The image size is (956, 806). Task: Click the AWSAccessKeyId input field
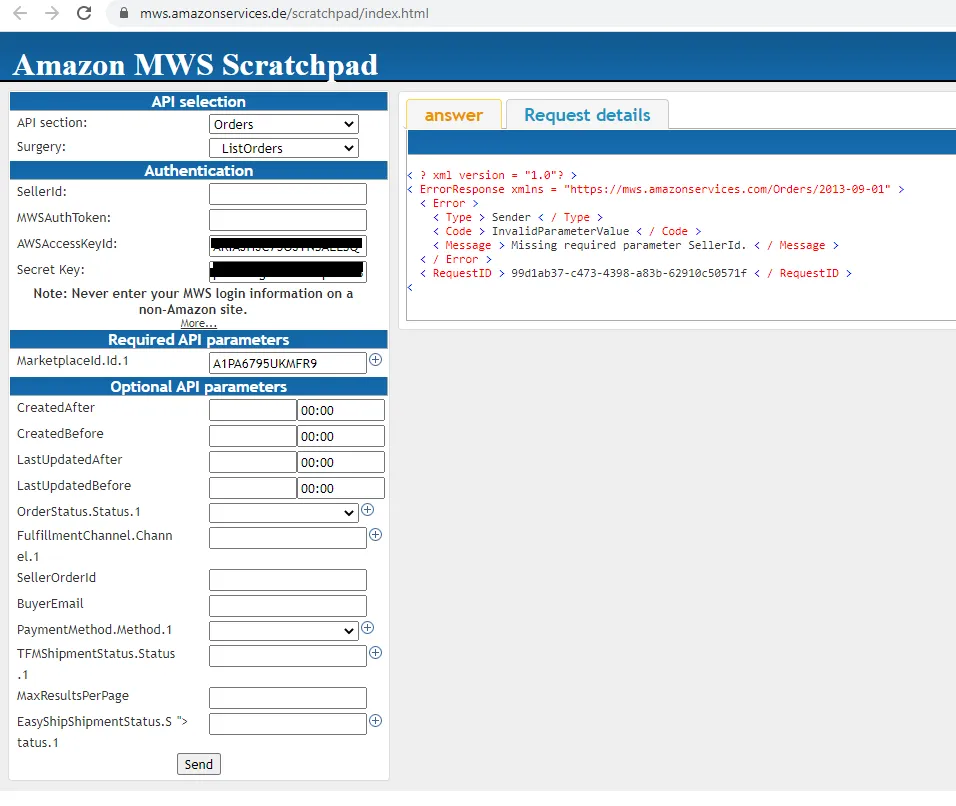[x=288, y=246]
